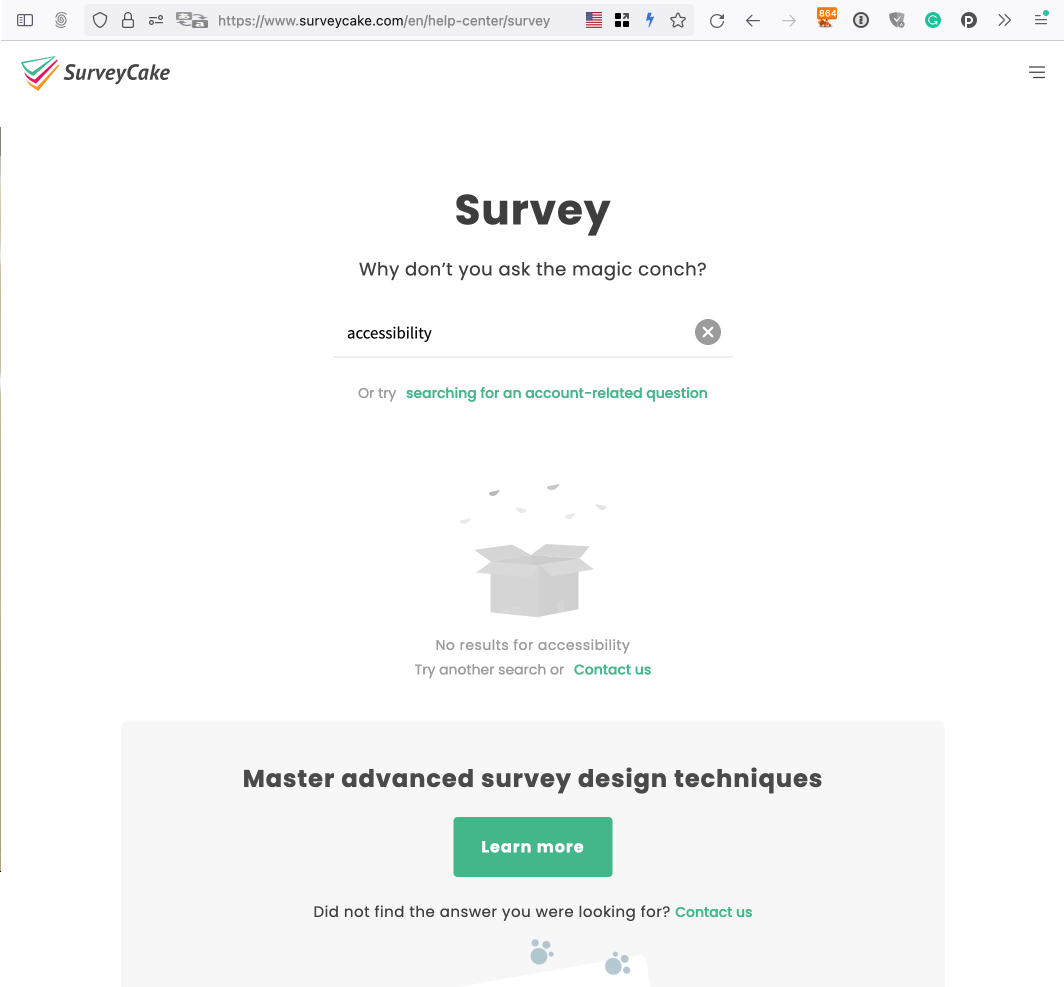Expand hidden extensions via double-chevron
The image size is (1064, 987).
click(1004, 19)
